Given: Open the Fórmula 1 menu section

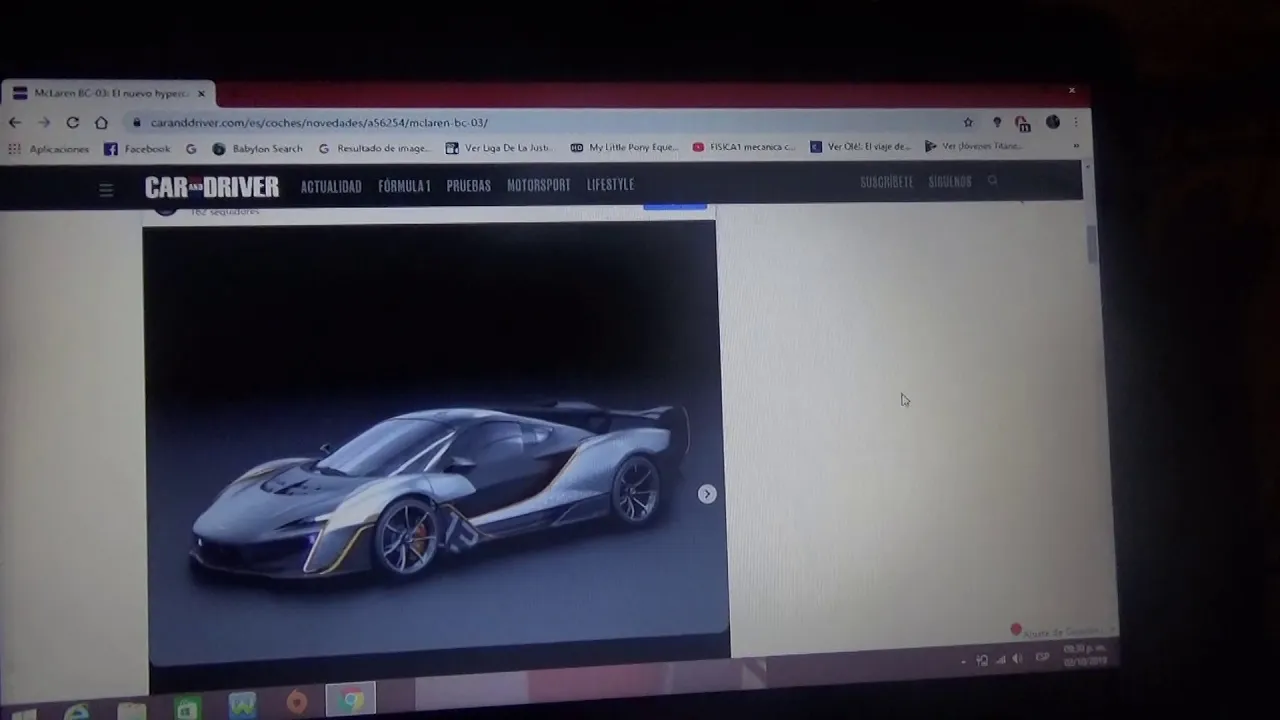Looking at the screenshot, I should [404, 186].
